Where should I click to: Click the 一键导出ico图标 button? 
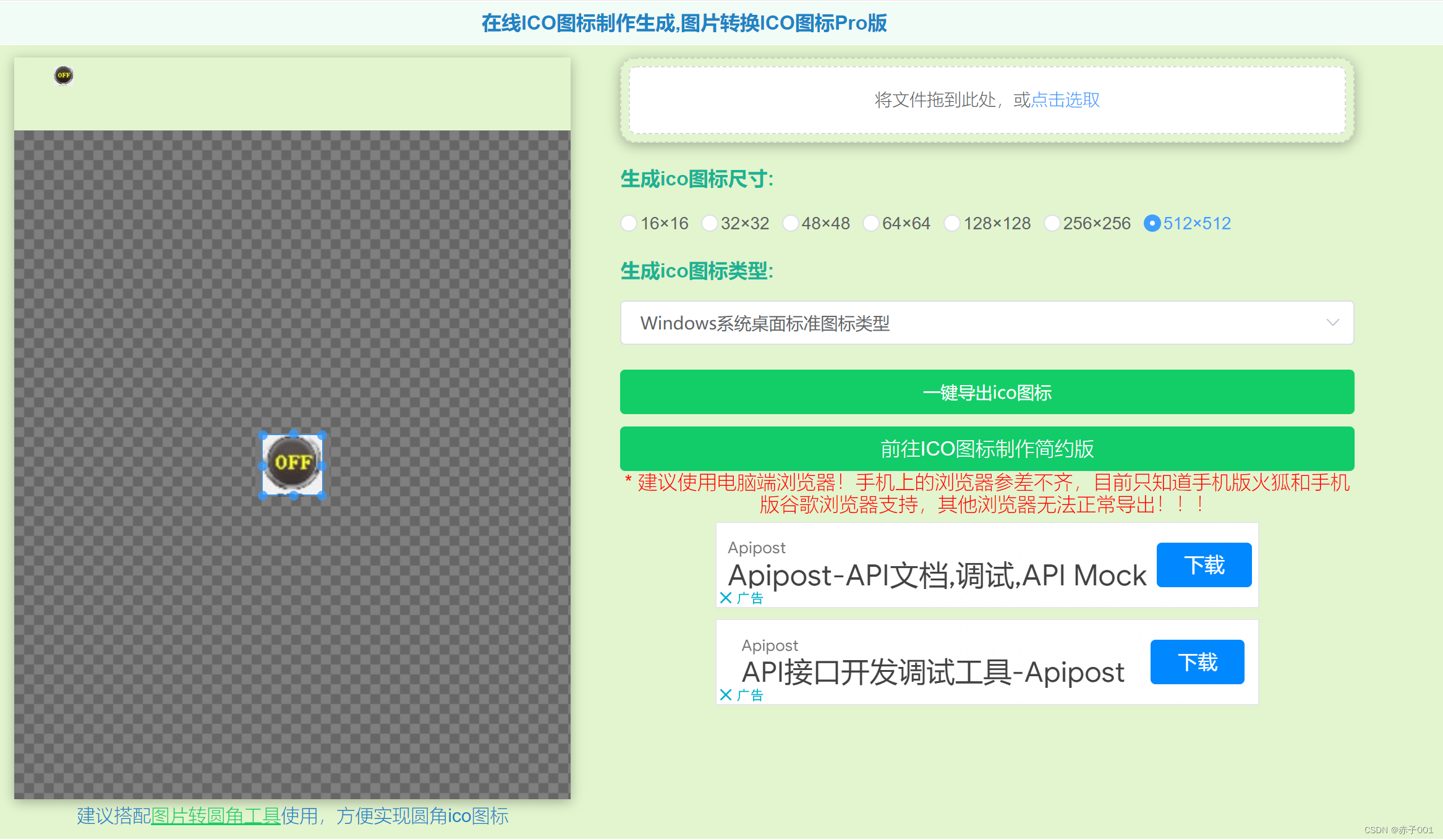987,392
